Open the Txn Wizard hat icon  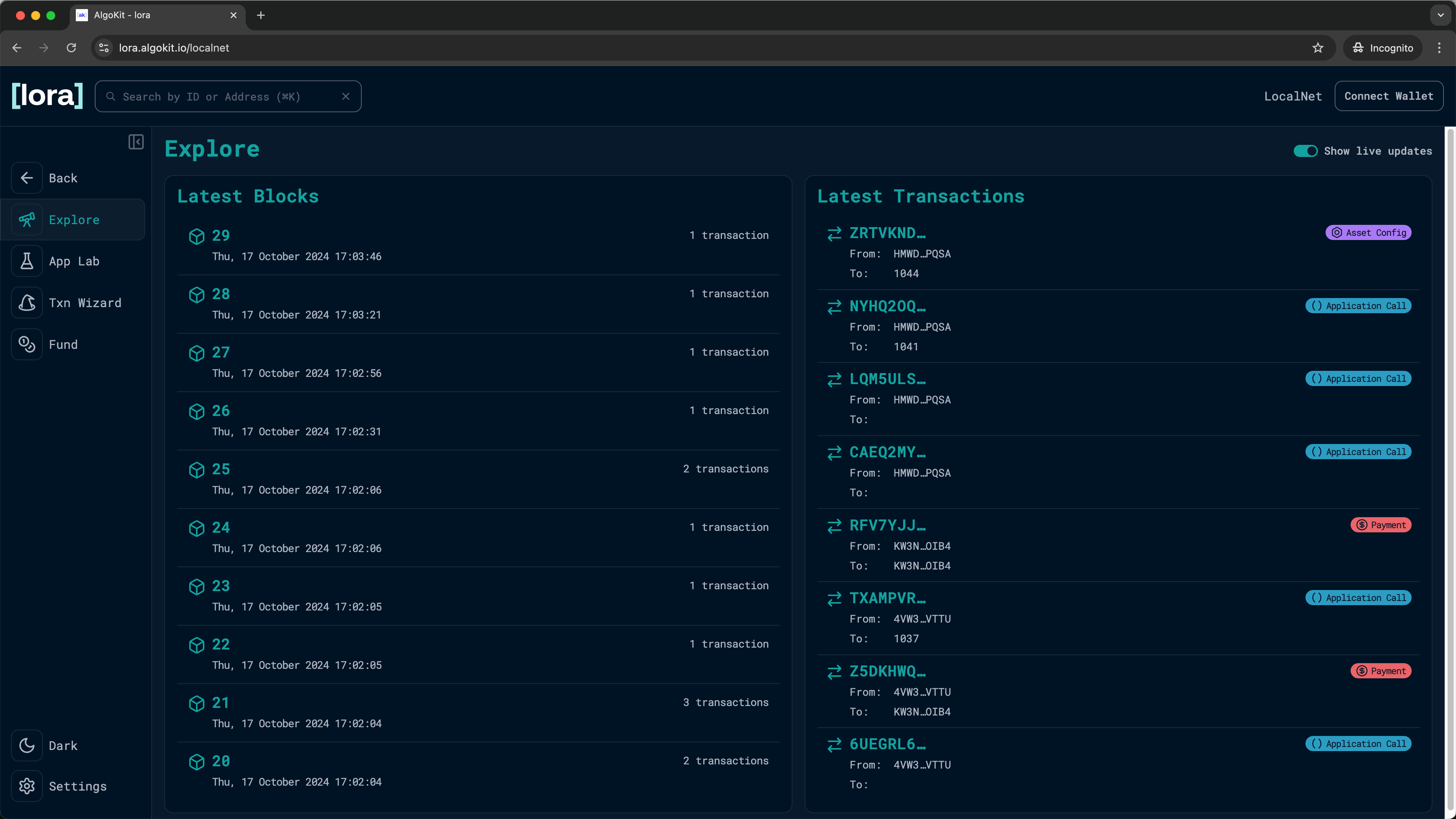click(x=27, y=303)
